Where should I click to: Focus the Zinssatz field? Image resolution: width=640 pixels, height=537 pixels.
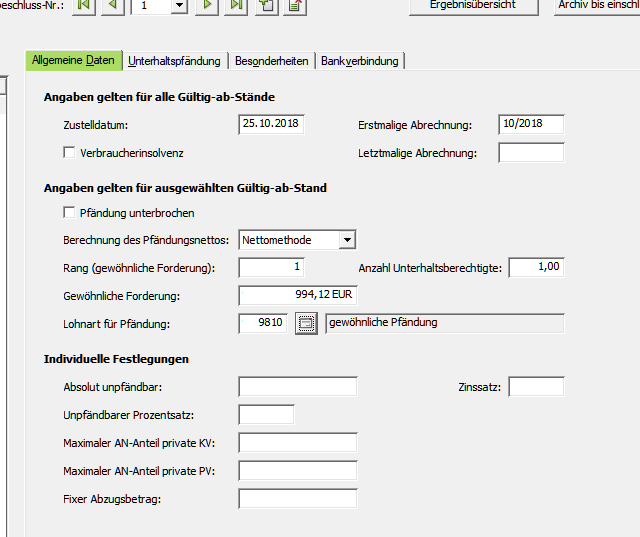coord(537,386)
